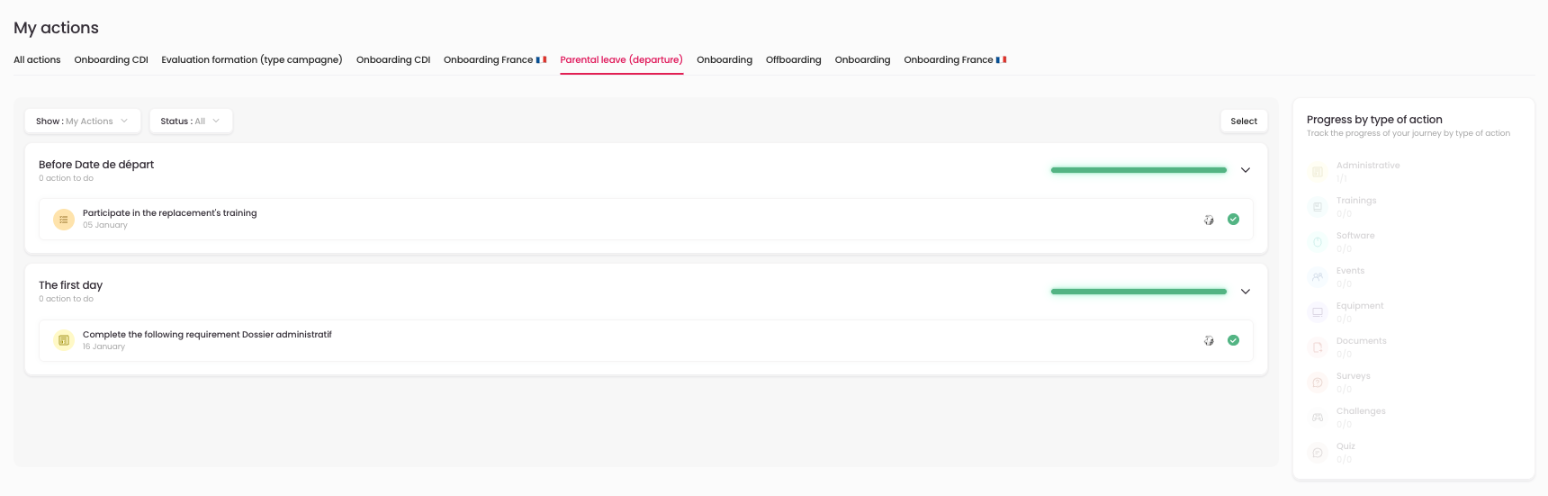1548x496 pixels.
Task: Collapse The first day section
Action: pos(1245,292)
